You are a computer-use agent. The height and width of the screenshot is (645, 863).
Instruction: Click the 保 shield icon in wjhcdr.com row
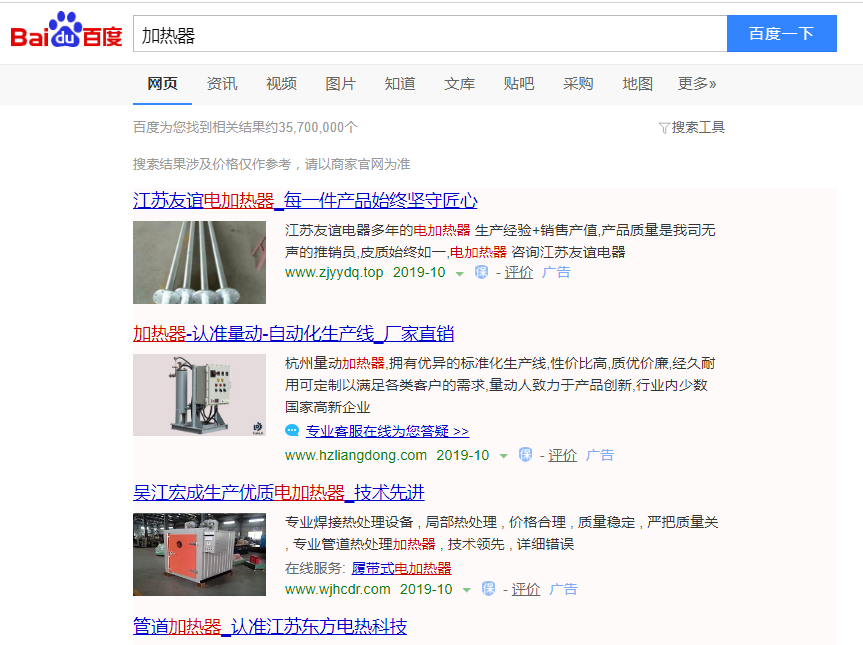(x=488, y=588)
